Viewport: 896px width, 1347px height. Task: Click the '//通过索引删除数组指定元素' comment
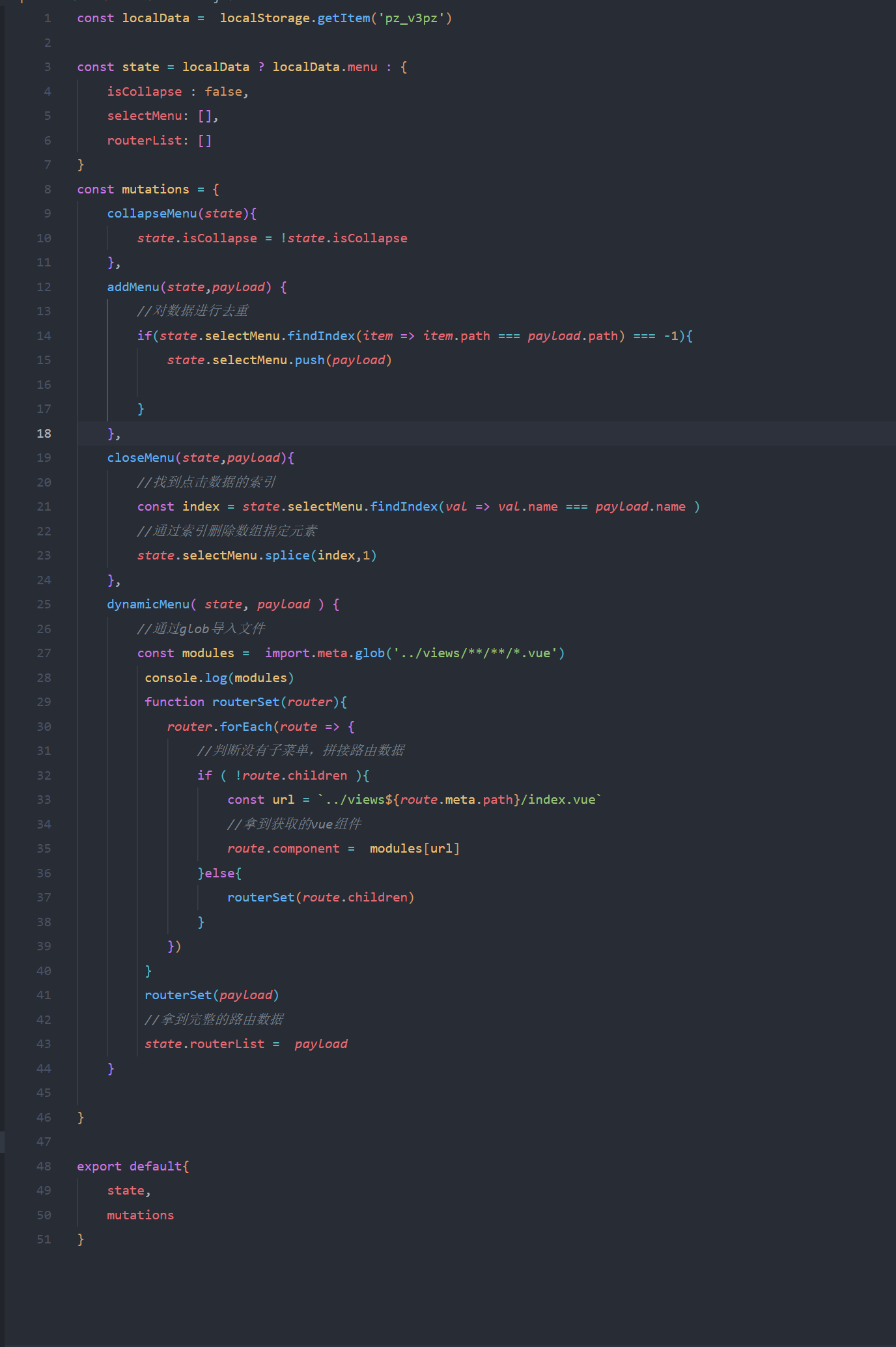tap(227, 532)
